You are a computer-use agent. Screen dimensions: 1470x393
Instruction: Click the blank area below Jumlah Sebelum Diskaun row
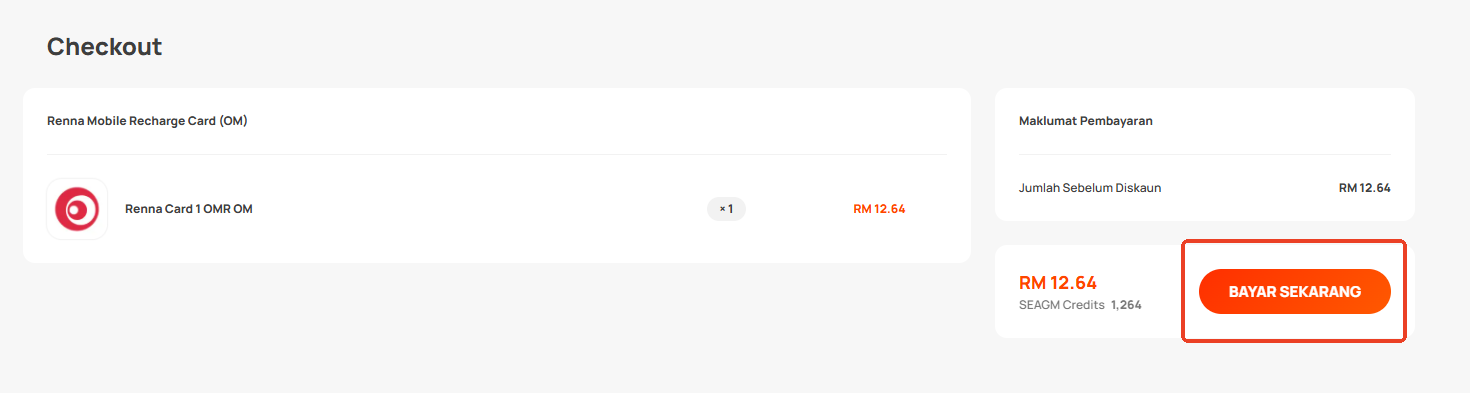click(1205, 208)
